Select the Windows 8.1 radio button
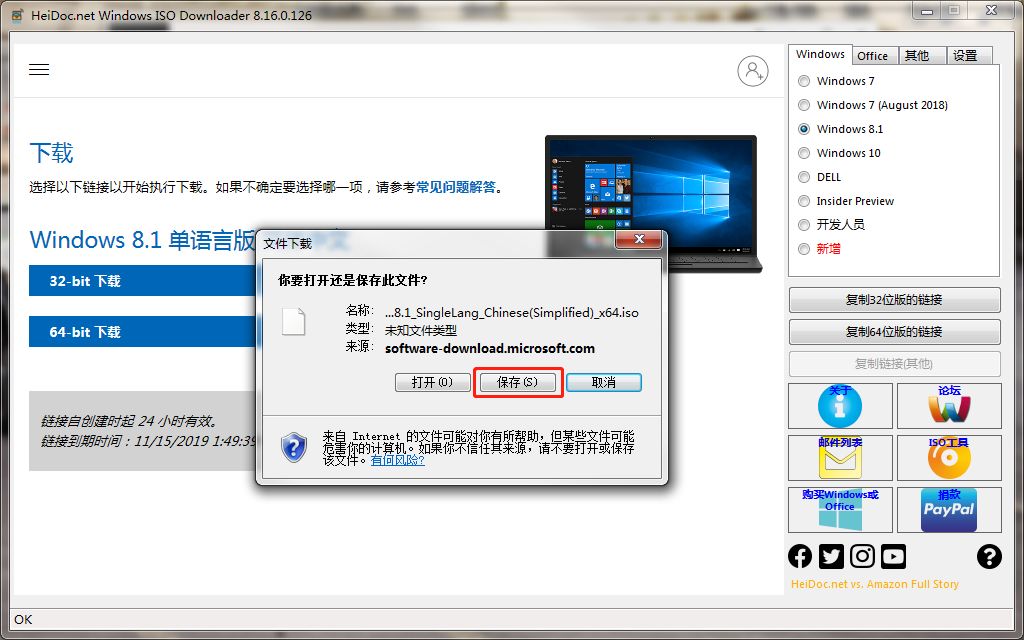The width and height of the screenshot is (1024, 640). point(804,129)
